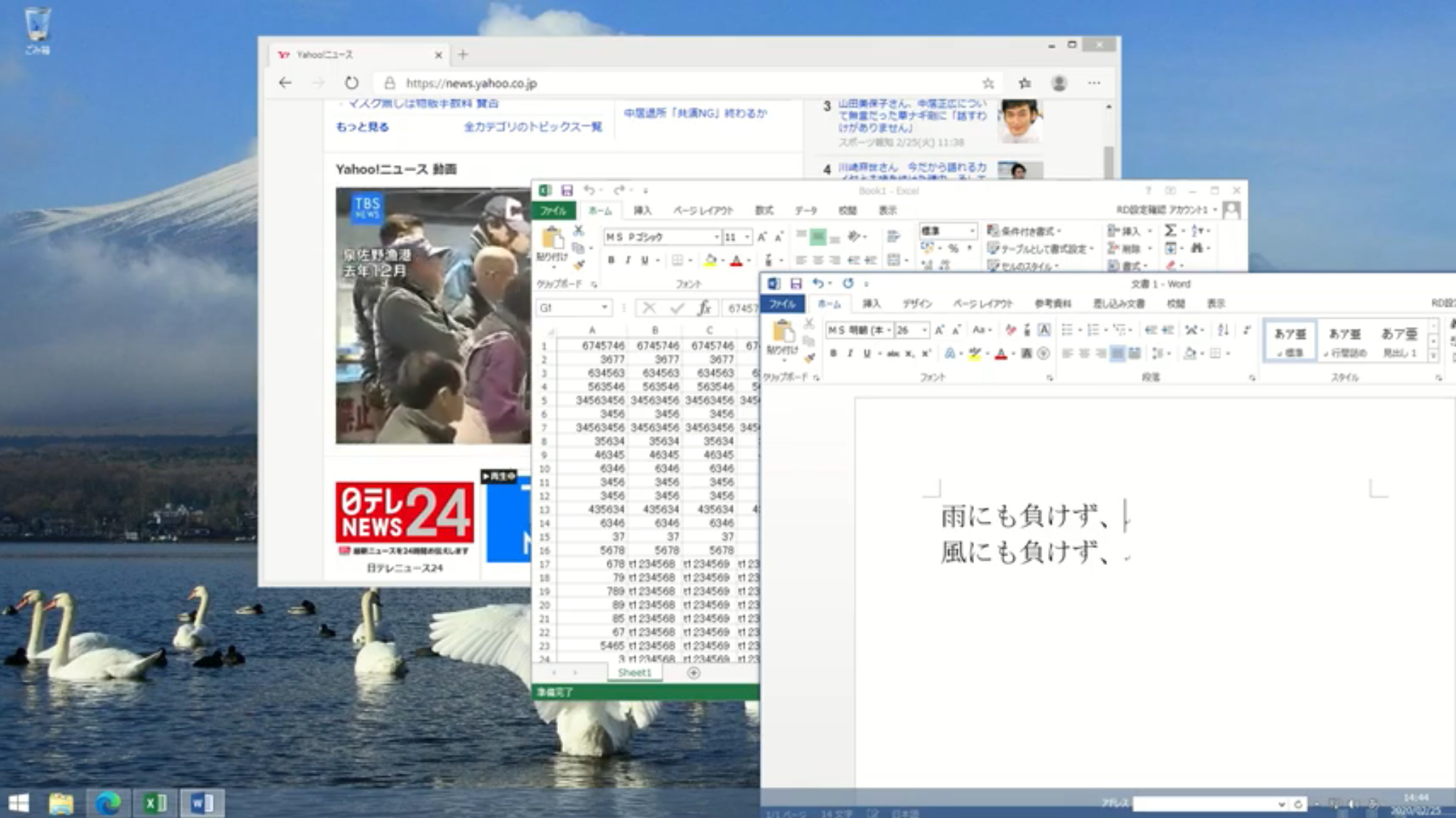Toggle Bold in the Word ribbon
The width and height of the screenshot is (1456, 818).
833,353
